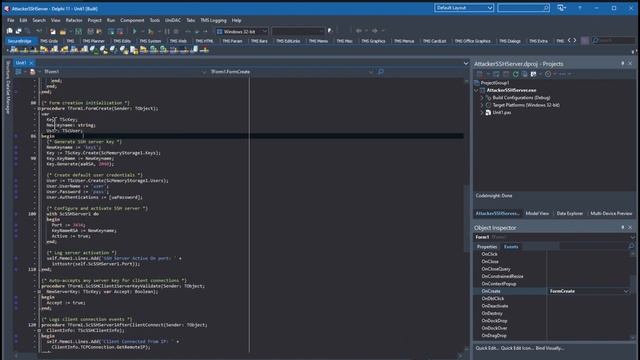Open the TForm1 class combo box
Viewport: 640px width, 360px height.
tap(204, 72)
